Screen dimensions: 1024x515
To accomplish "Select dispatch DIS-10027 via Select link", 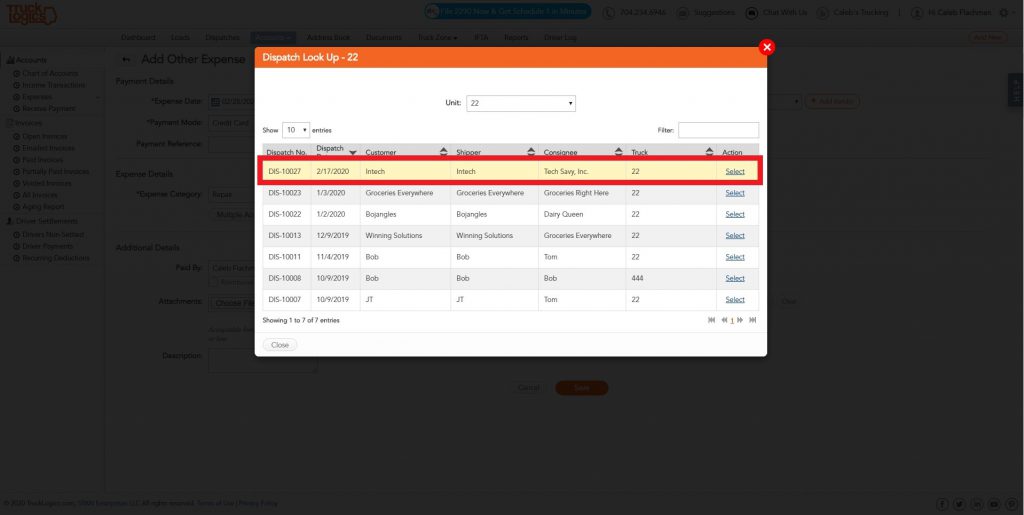I will coord(735,172).
